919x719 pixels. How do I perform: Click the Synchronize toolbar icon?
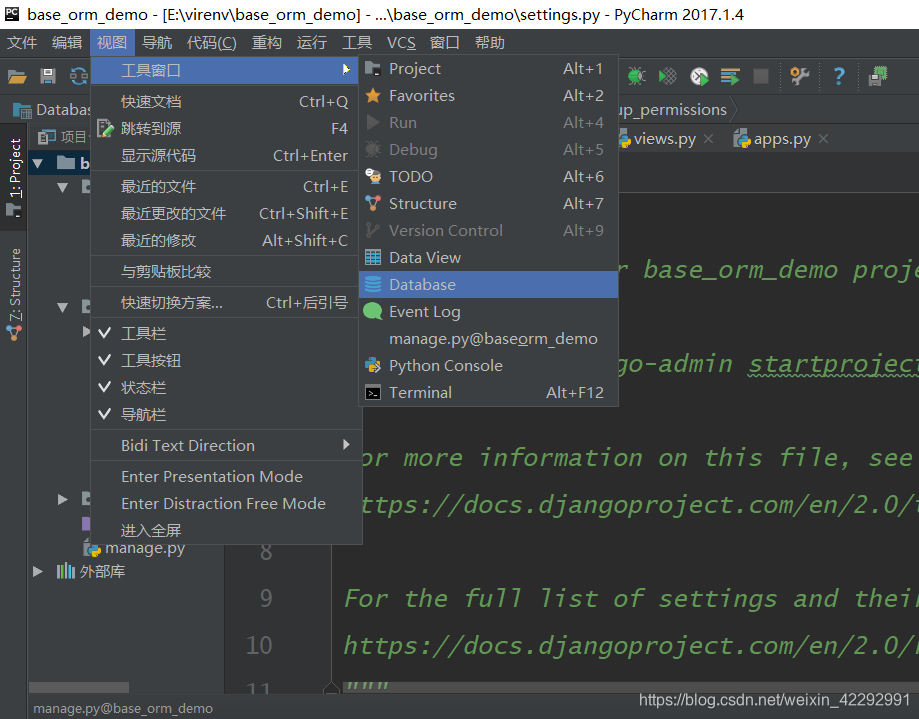[79, 76]
